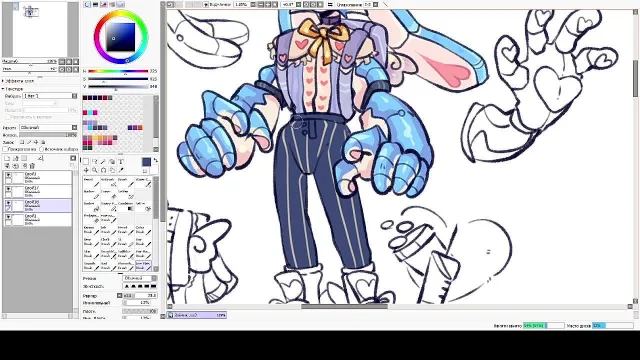This screenshot has width=640, height=360.
Task: Create a new layer with blank page icon
Action: point(7,158)
